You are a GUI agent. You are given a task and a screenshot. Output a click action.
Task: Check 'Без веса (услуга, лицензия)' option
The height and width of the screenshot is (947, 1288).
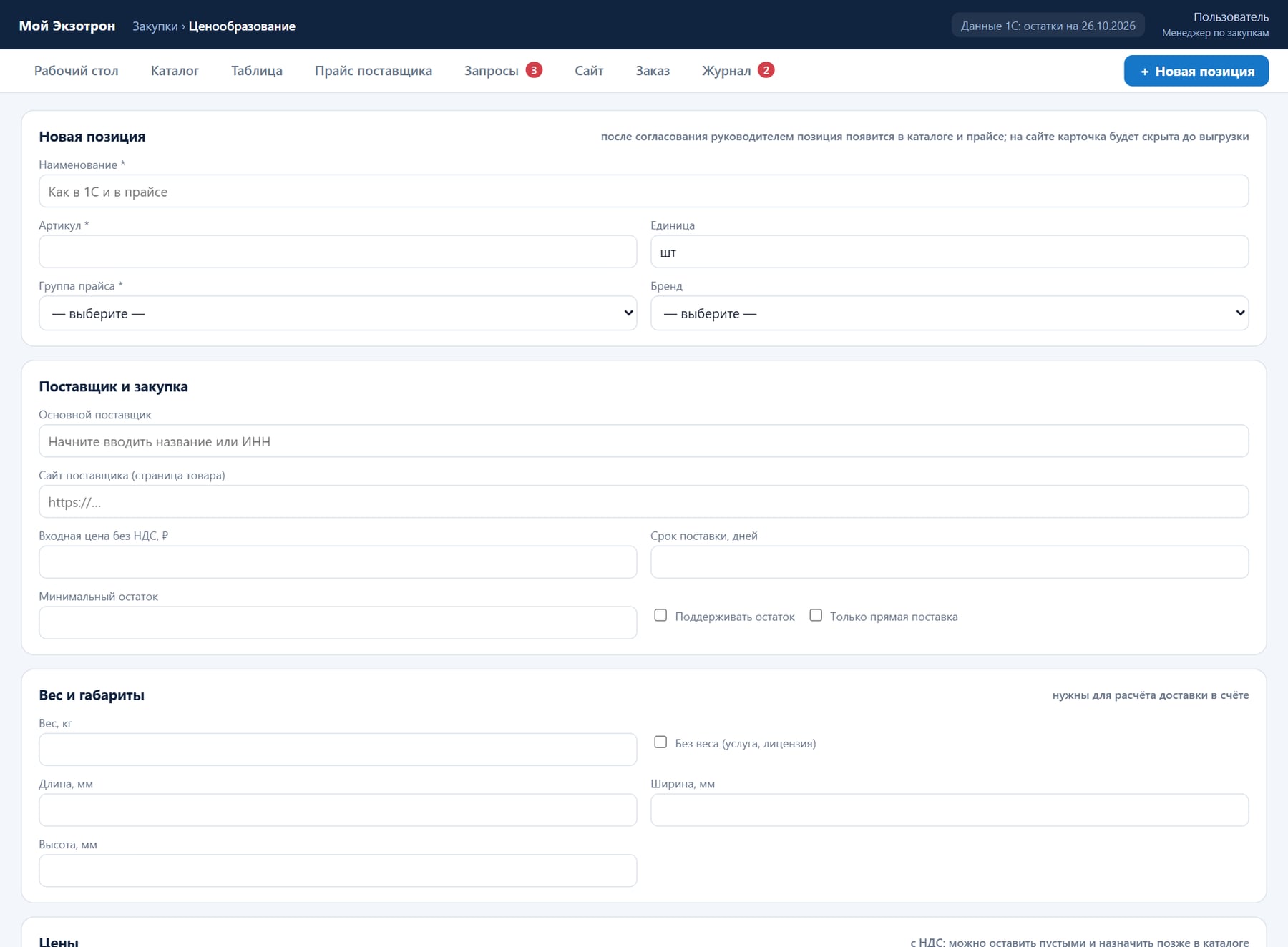pos(660,742)
